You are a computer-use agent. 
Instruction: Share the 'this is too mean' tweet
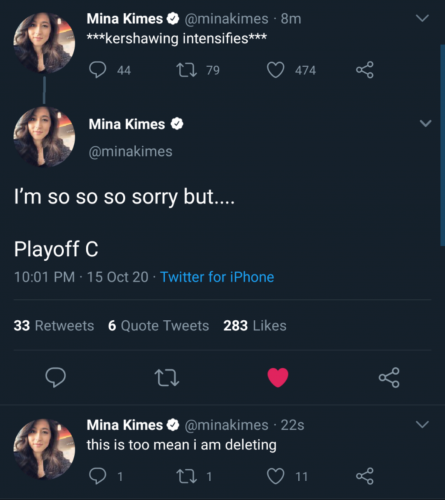tap(365, 476)
